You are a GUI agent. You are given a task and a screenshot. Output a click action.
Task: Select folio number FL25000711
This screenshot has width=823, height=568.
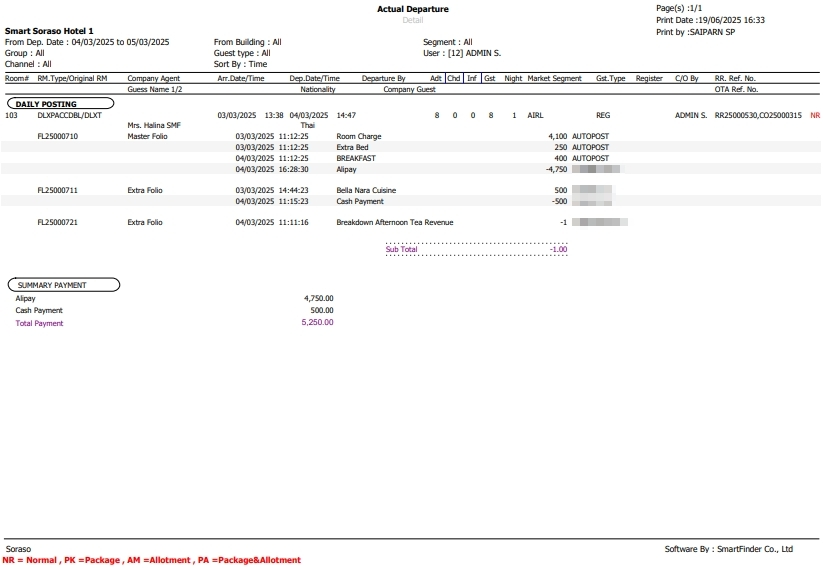point(57,190)
